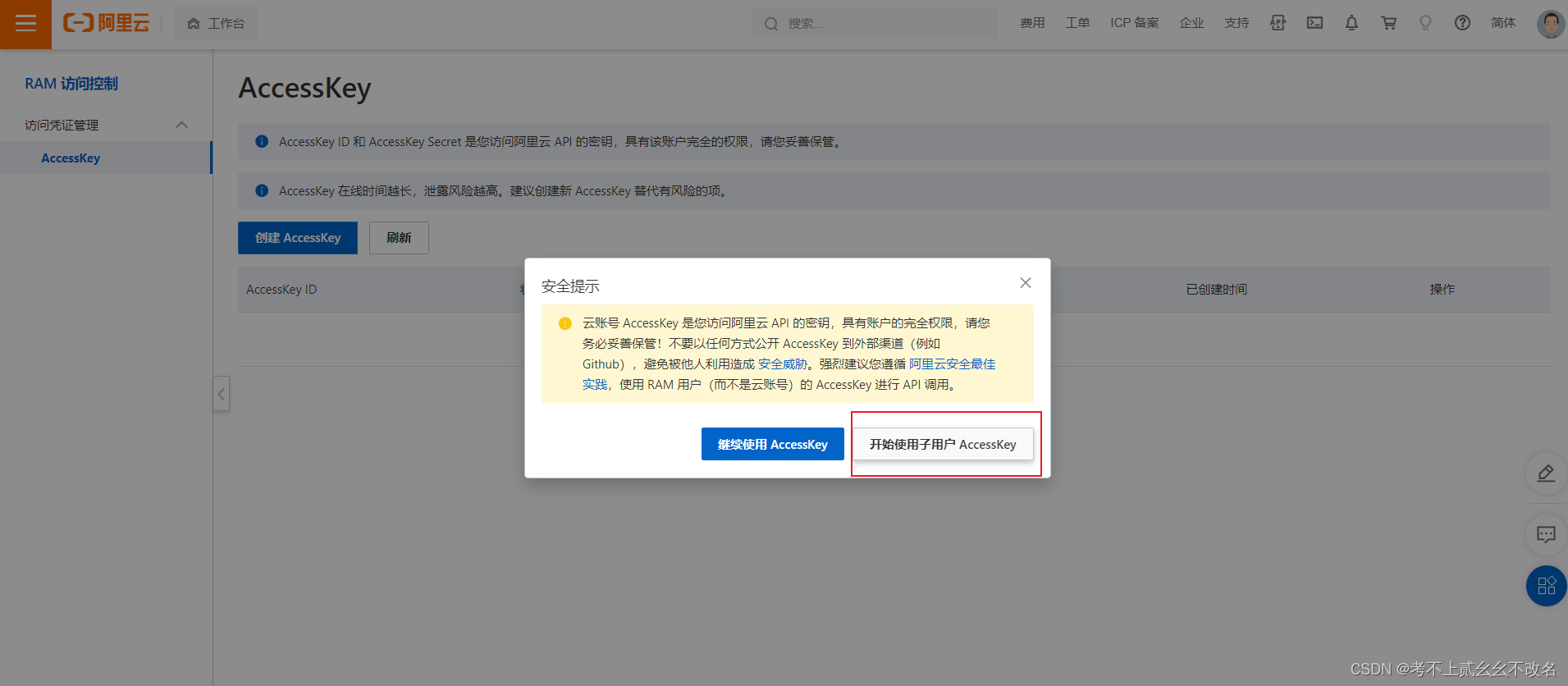Click the Alibaba Cloud logo
Image resolution: width=1568 pixels, height=686 pixels.
[x=107, y=23]
